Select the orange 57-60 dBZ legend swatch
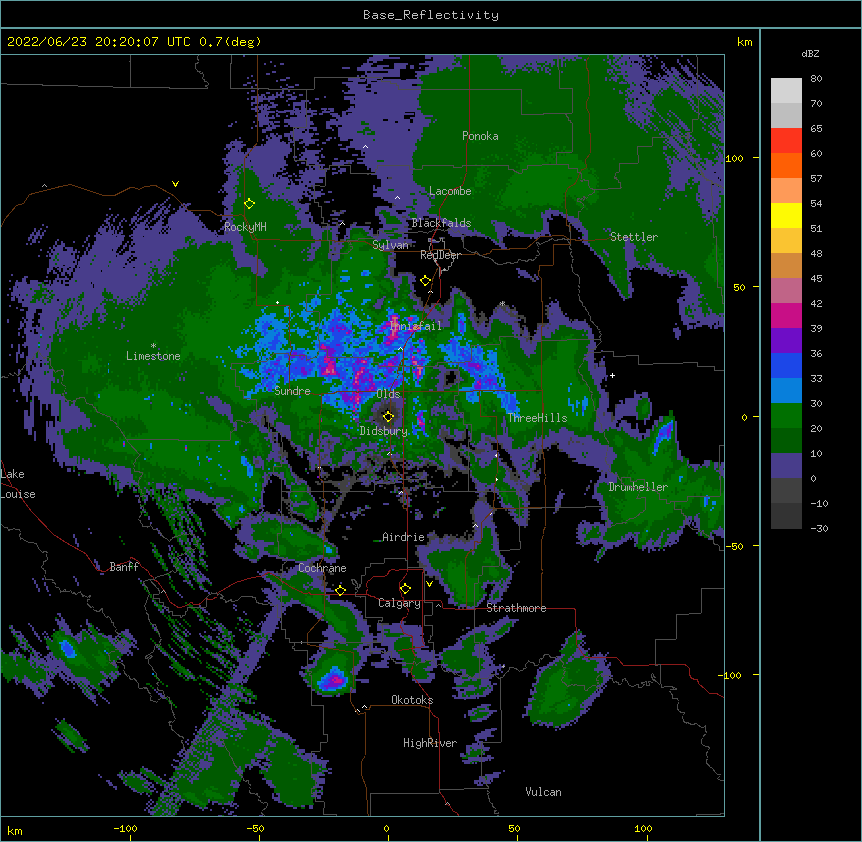The image size is (862, 842). coord(786,166)
